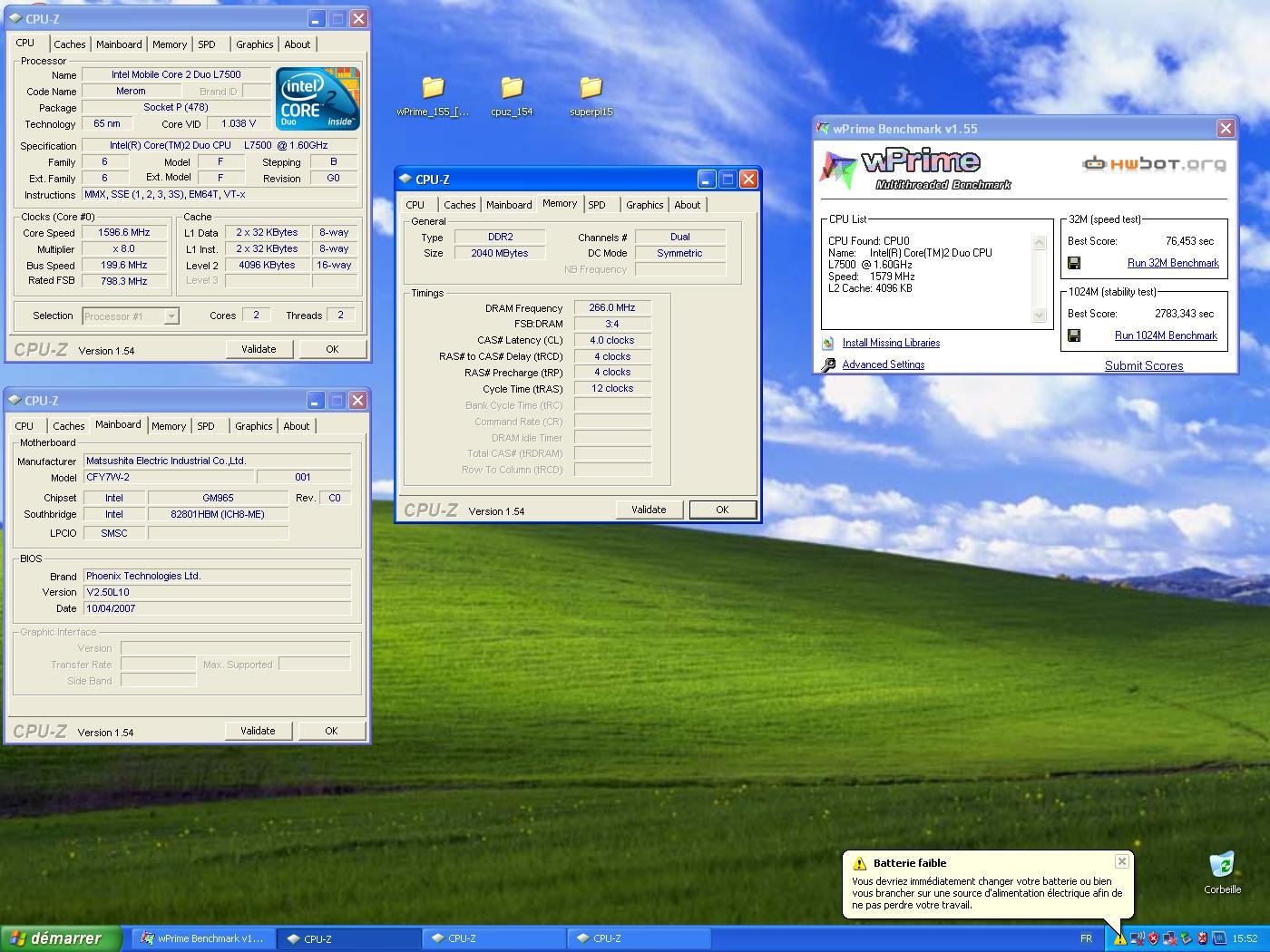Click the blue square tray icon beside clock
The height and width of the screenshot is (952, 1270).
1219,938
